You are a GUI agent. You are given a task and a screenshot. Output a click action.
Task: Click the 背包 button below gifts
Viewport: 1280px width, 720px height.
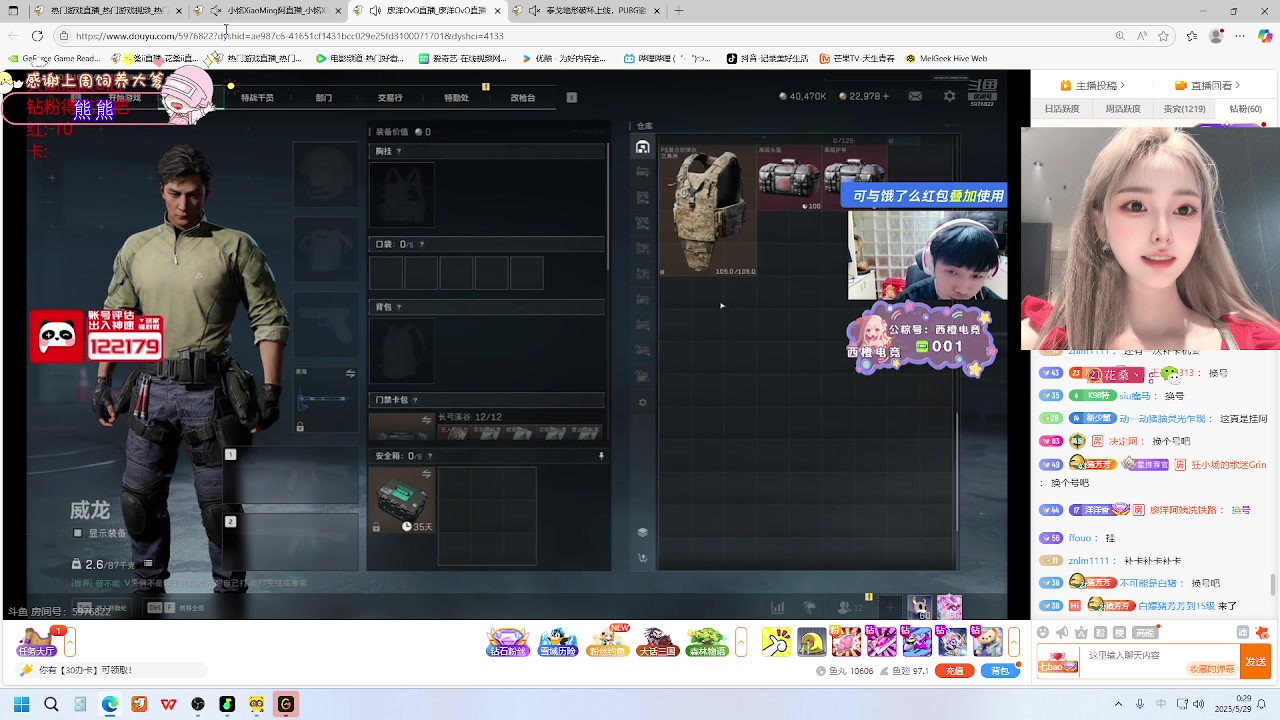(x=999, y=671)
